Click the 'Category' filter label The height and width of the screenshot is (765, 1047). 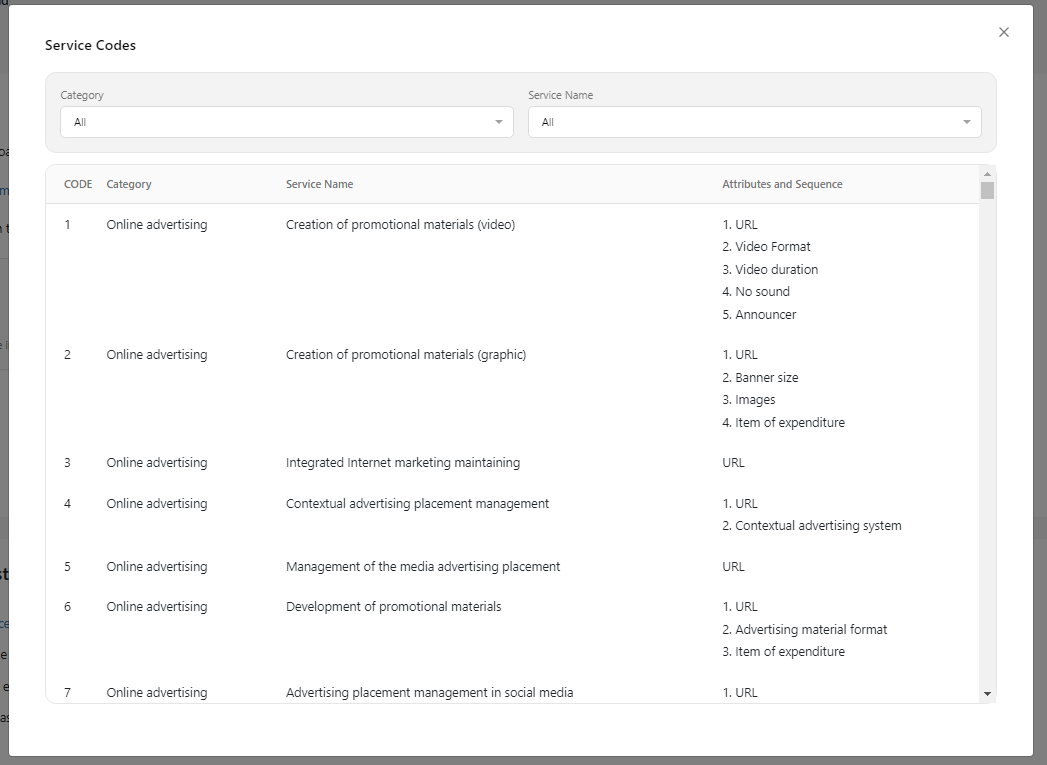82,95
